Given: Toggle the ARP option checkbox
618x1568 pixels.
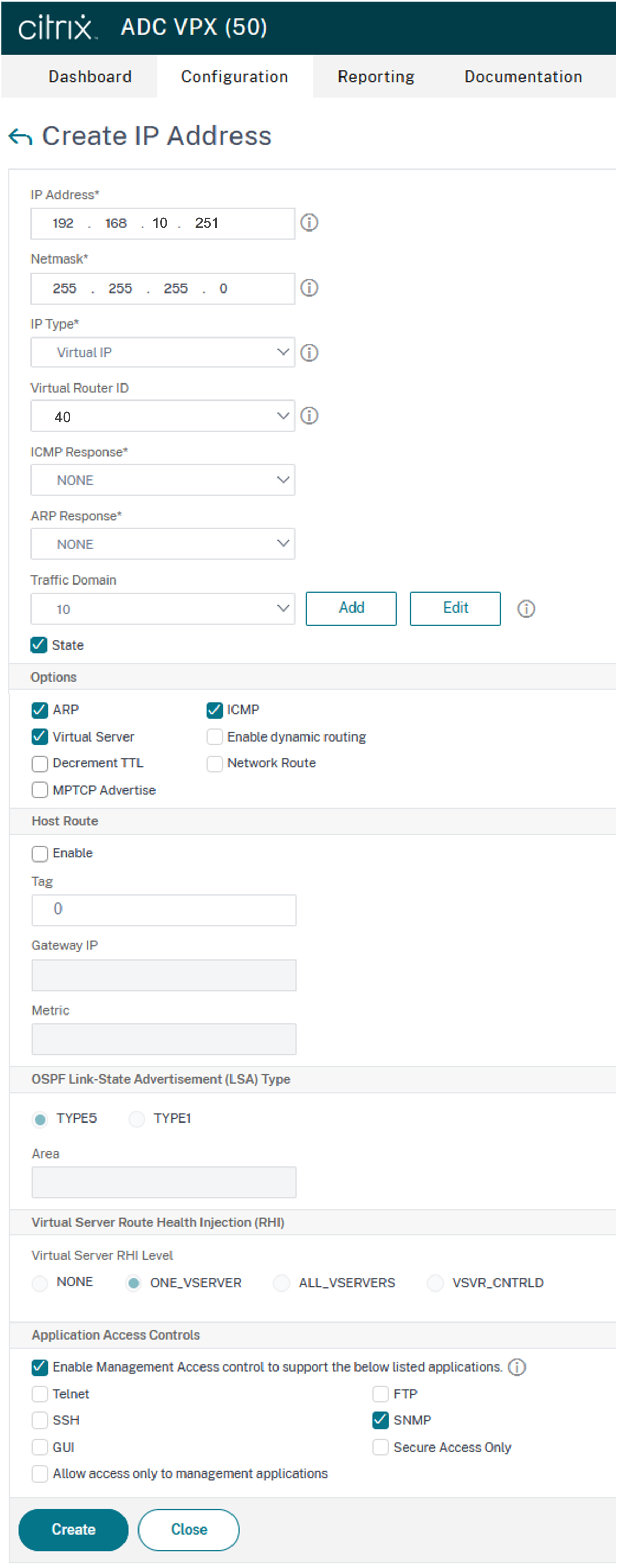Looking at the screenshot, I should tap(40, 710).
